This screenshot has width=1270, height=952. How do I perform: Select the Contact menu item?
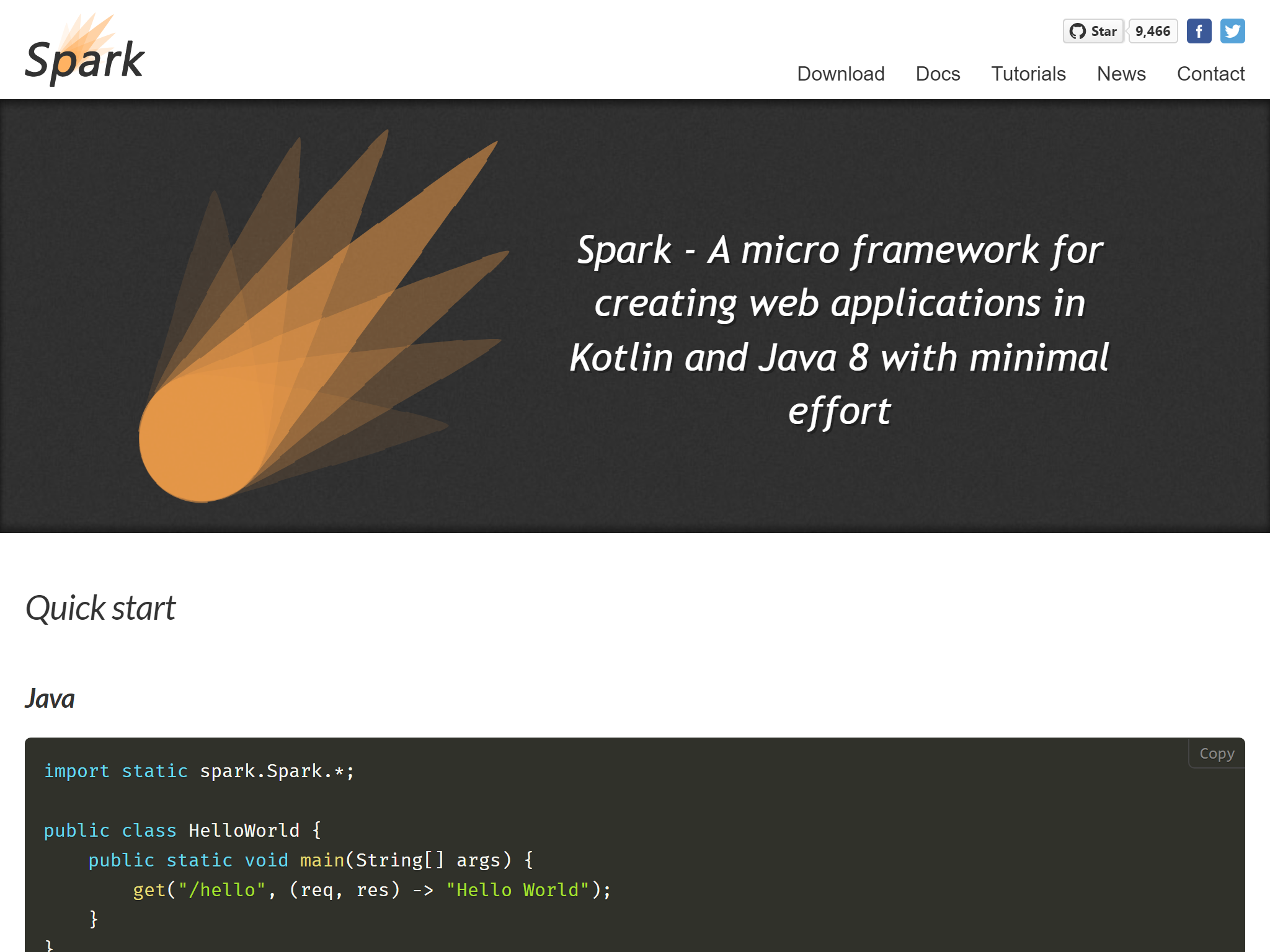1210,74
